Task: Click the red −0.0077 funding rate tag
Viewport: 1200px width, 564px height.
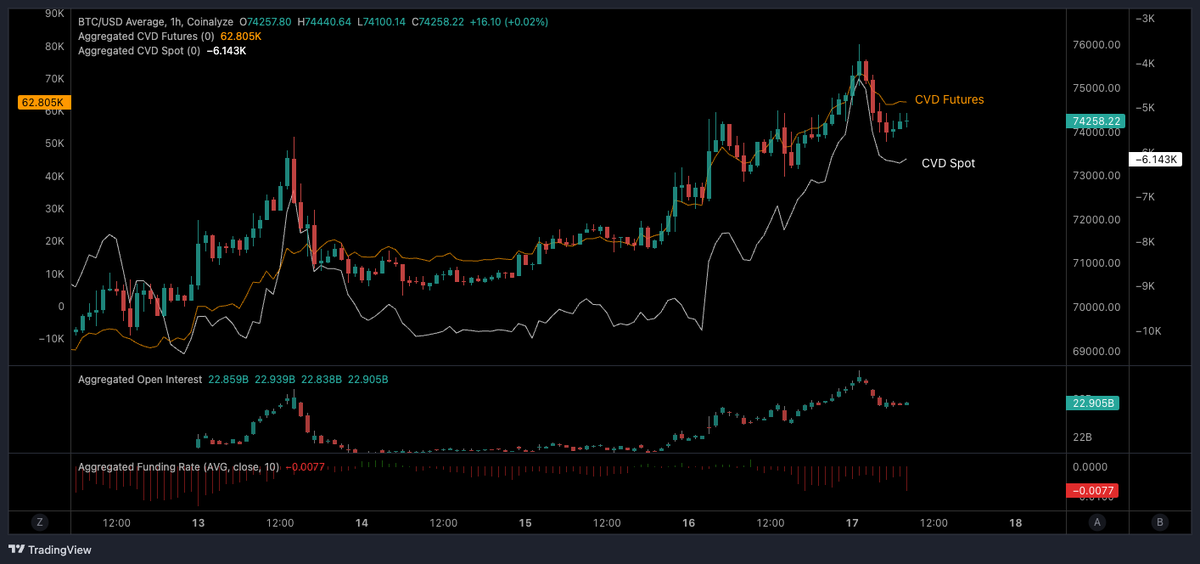Action: [x=1093, y=491]
